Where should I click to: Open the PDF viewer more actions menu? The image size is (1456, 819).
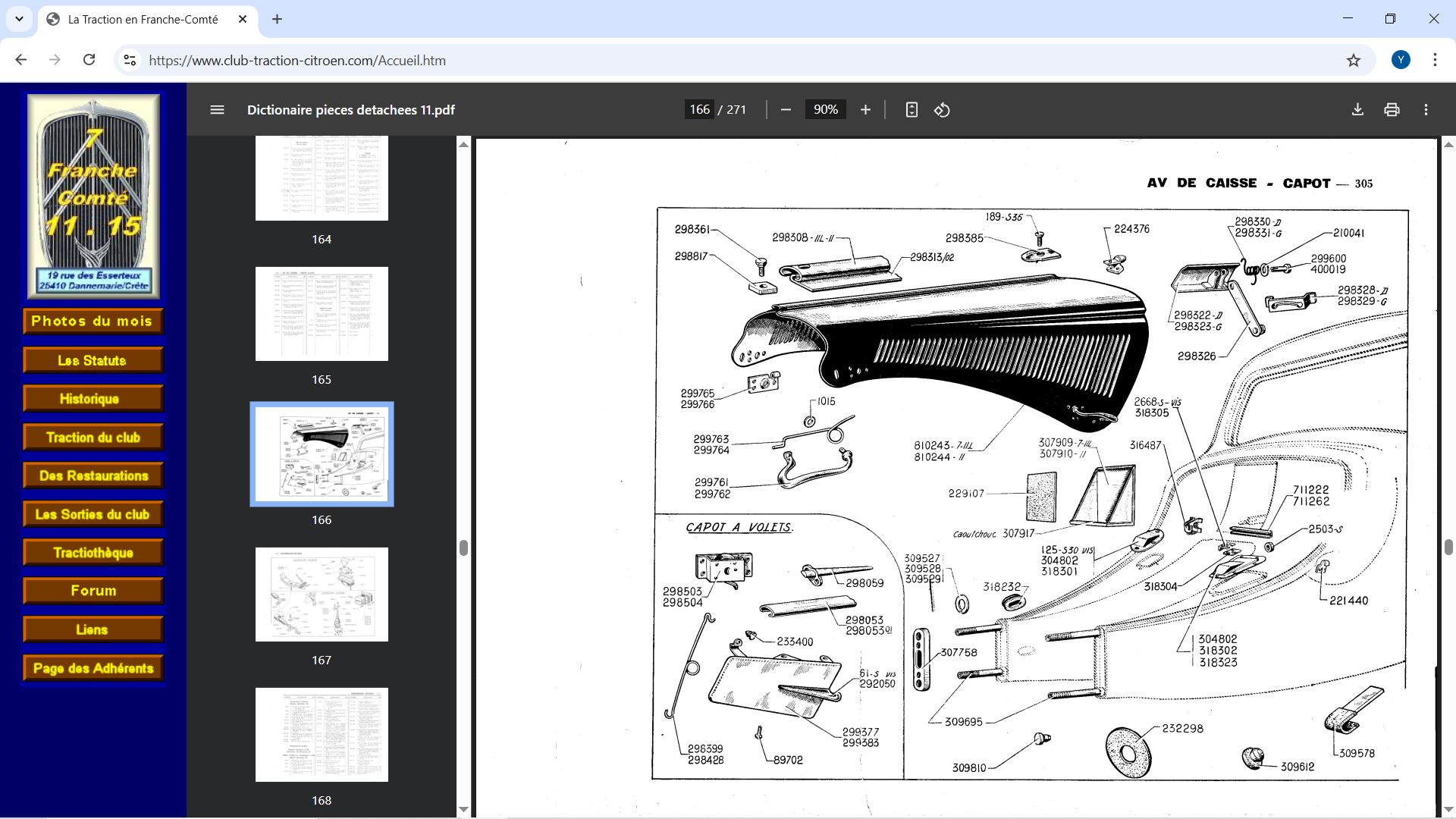click(1426, 110)
